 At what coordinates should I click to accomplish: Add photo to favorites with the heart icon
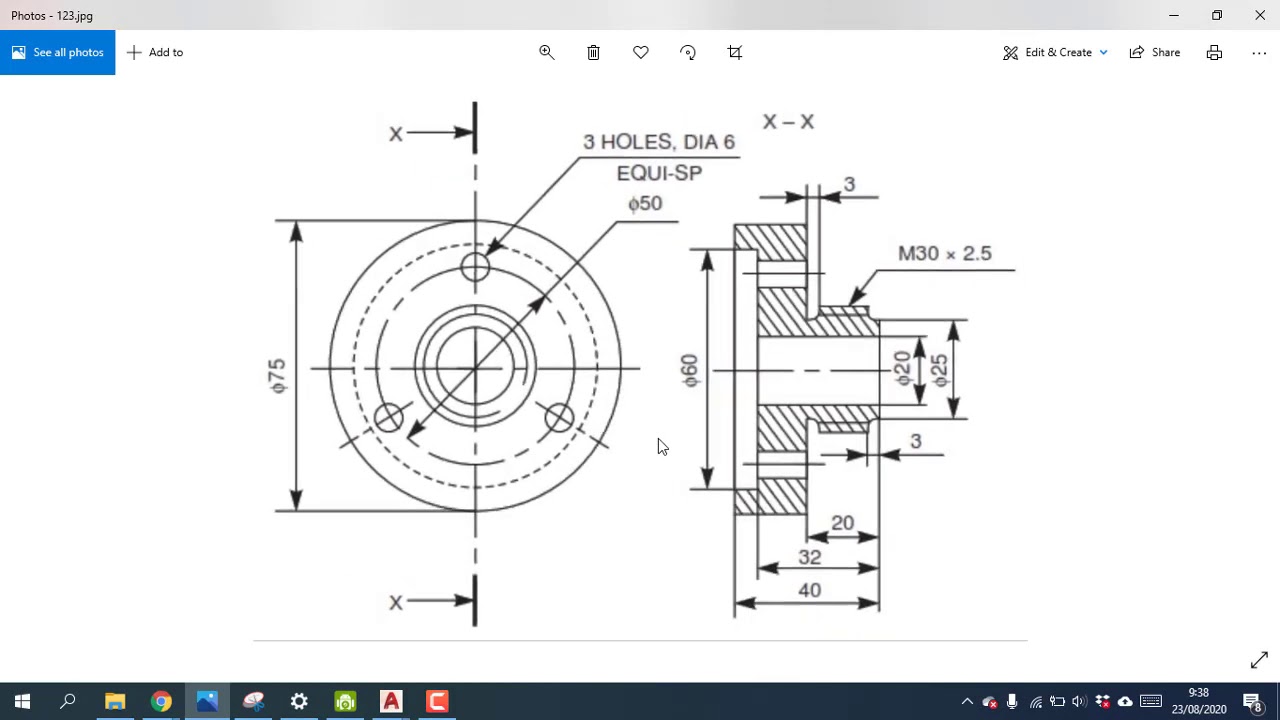[x=640, y=52]
